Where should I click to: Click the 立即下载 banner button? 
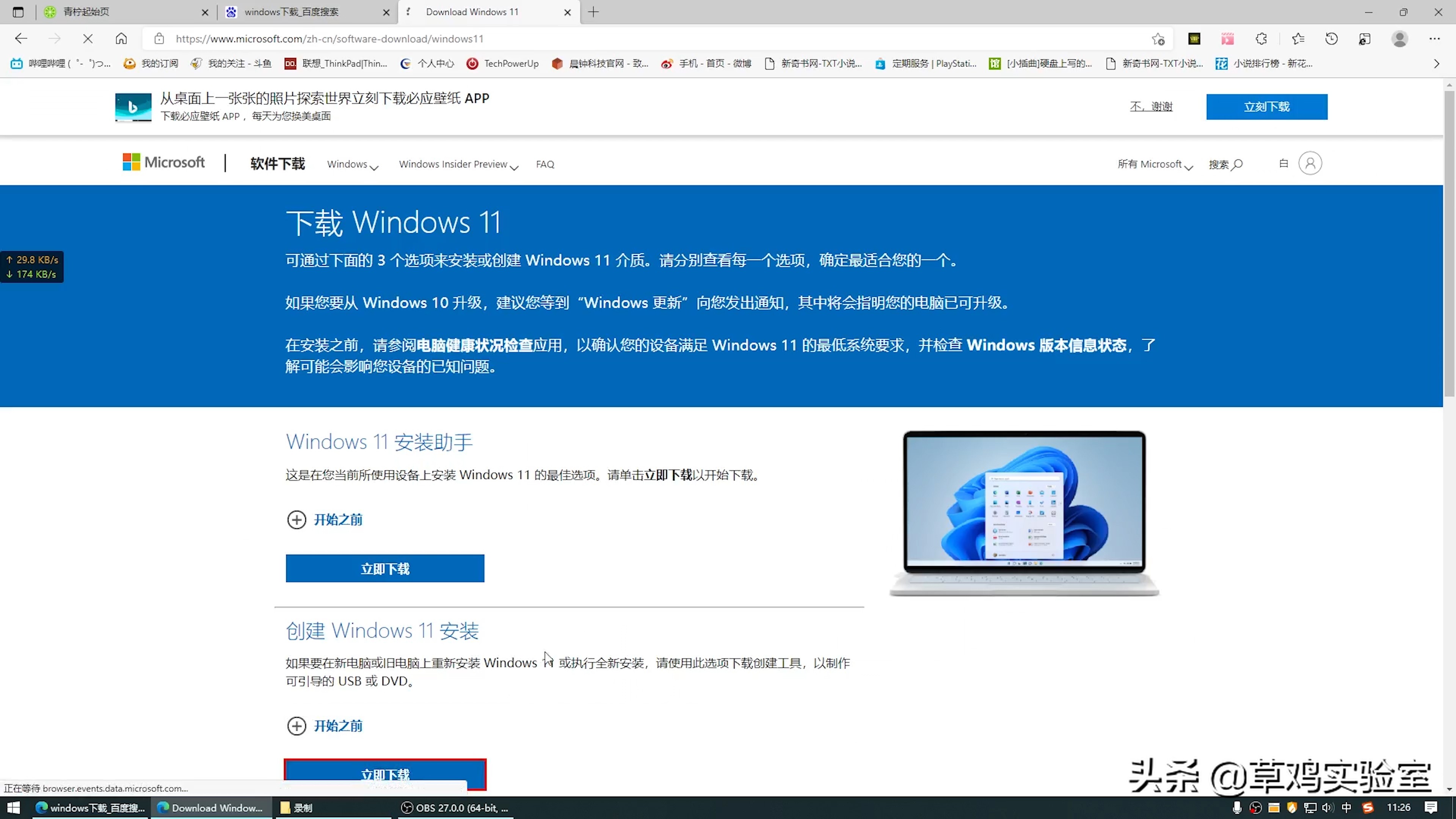pyautogui.click(x=1267, y=106)
